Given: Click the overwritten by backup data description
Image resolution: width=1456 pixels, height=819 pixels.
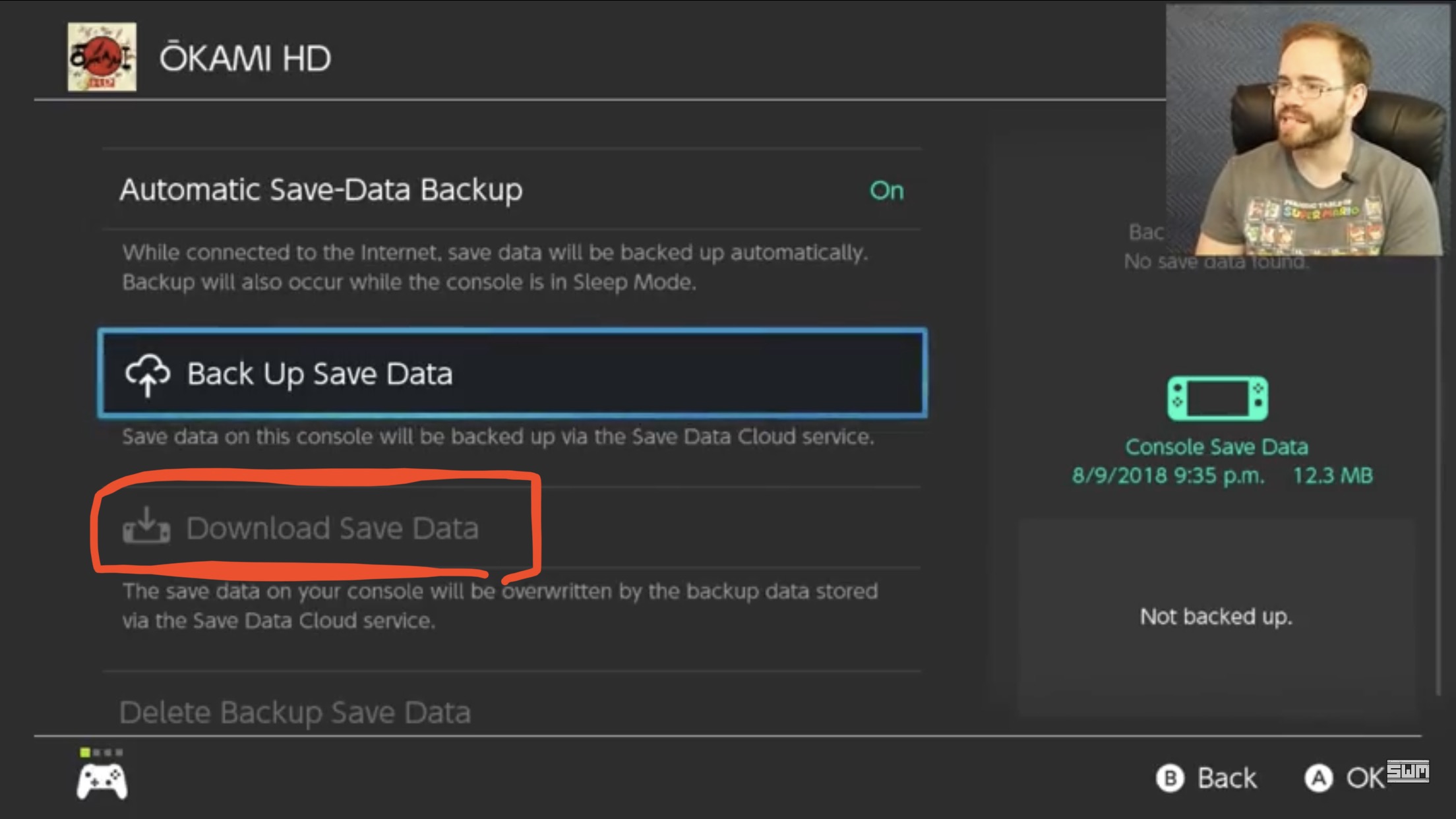Looking at the screenshot, I should point(500,605).
